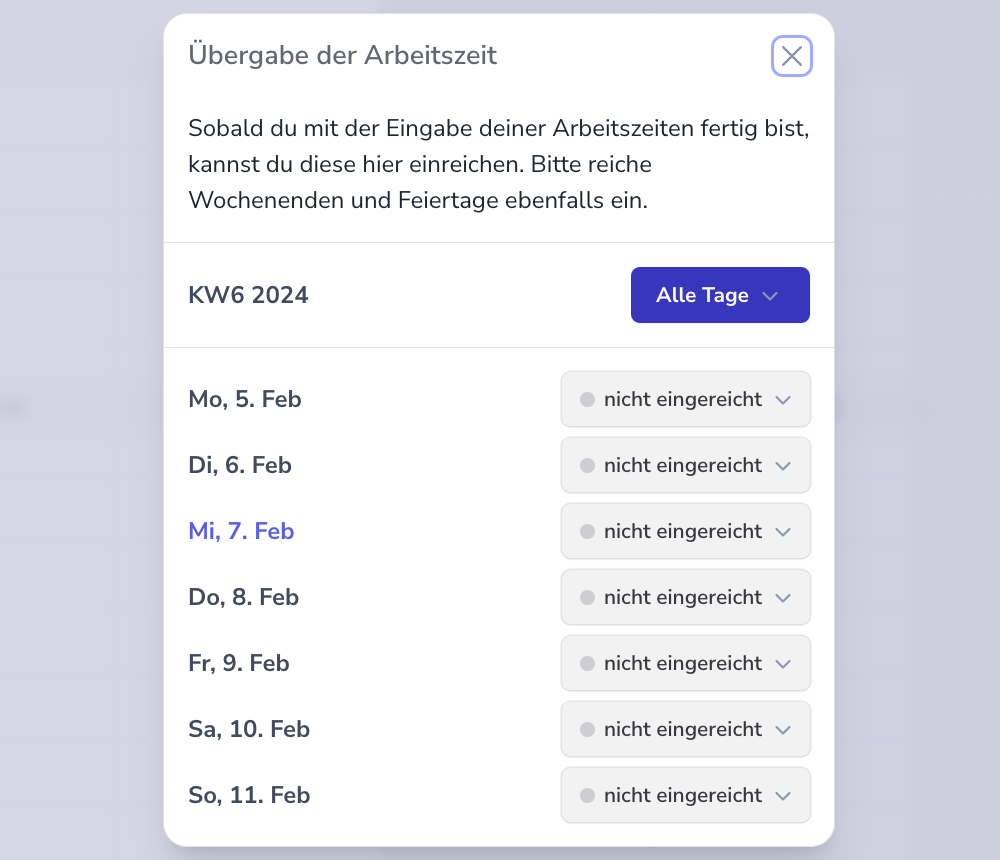Click the chevron inside the Alle Tage button

tap(770, 295)
